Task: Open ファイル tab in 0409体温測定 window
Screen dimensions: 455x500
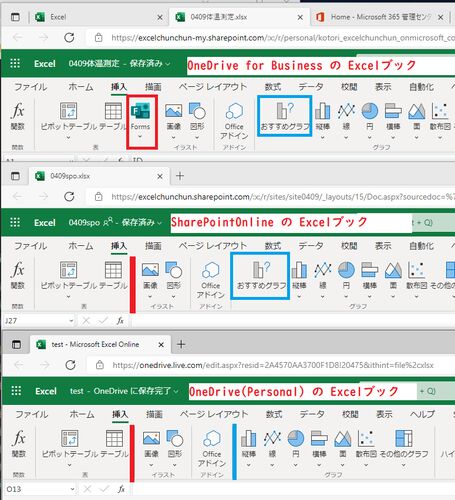Action: (31, 87)
